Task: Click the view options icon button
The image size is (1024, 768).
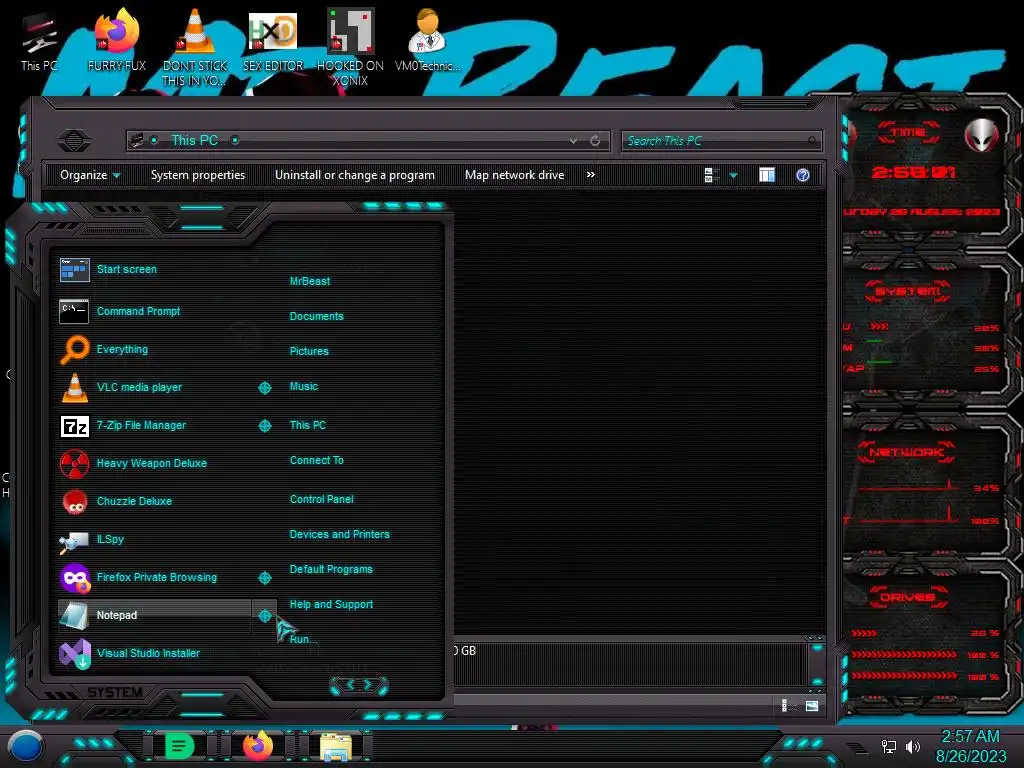Action: tap(712, 175)
